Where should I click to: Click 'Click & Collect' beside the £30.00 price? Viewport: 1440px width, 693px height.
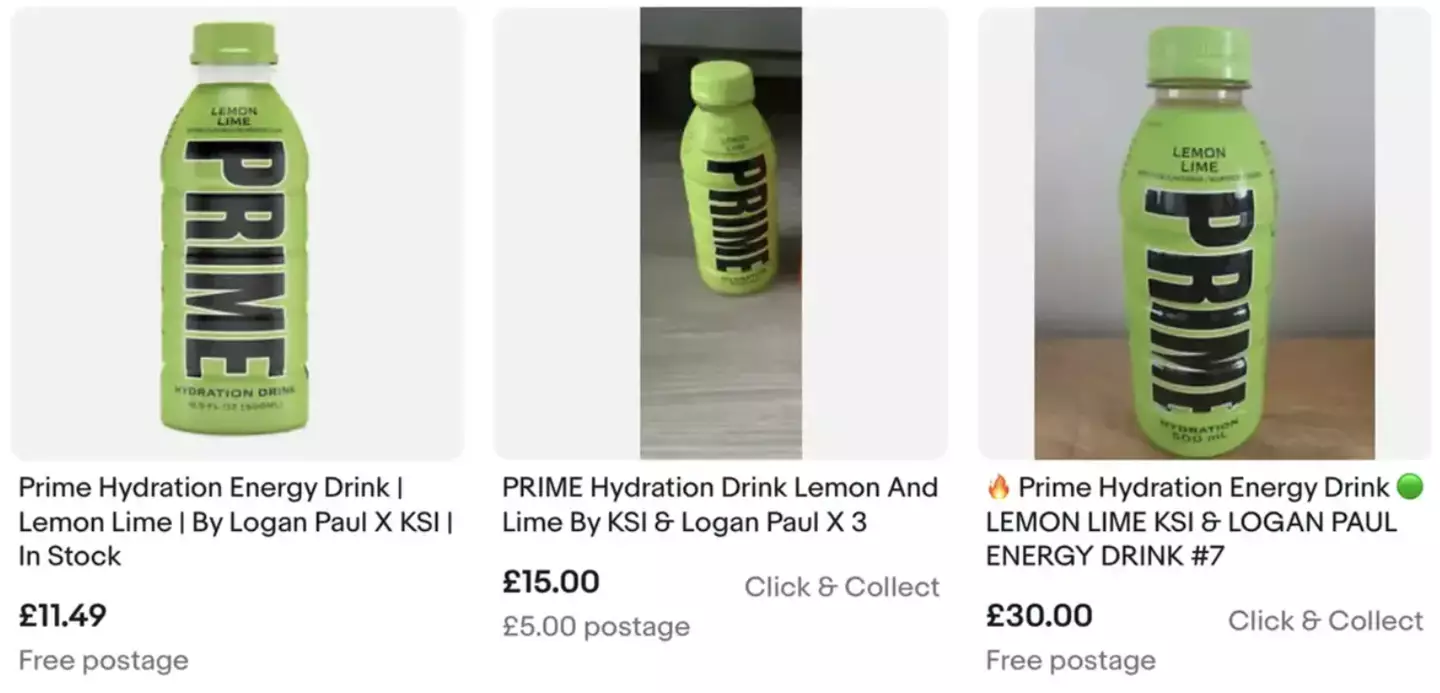pyautogui.click(x=1325, y=621)
